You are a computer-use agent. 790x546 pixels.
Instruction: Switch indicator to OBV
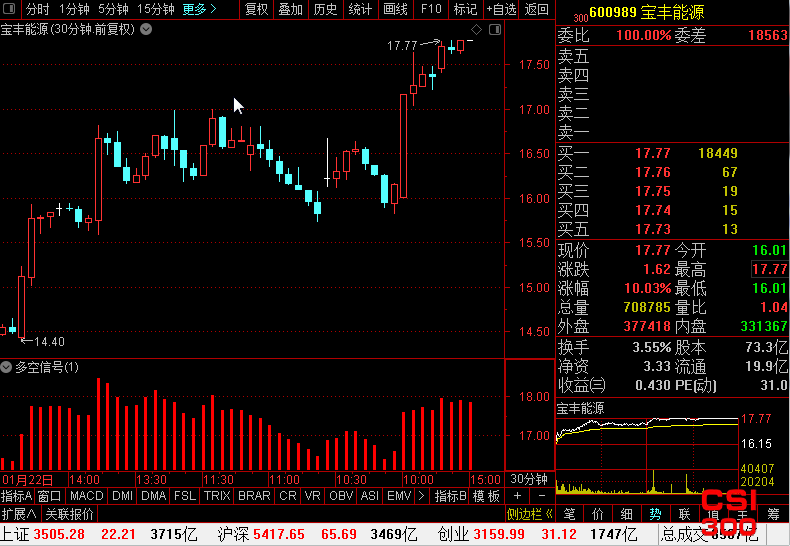pos(341,496)
